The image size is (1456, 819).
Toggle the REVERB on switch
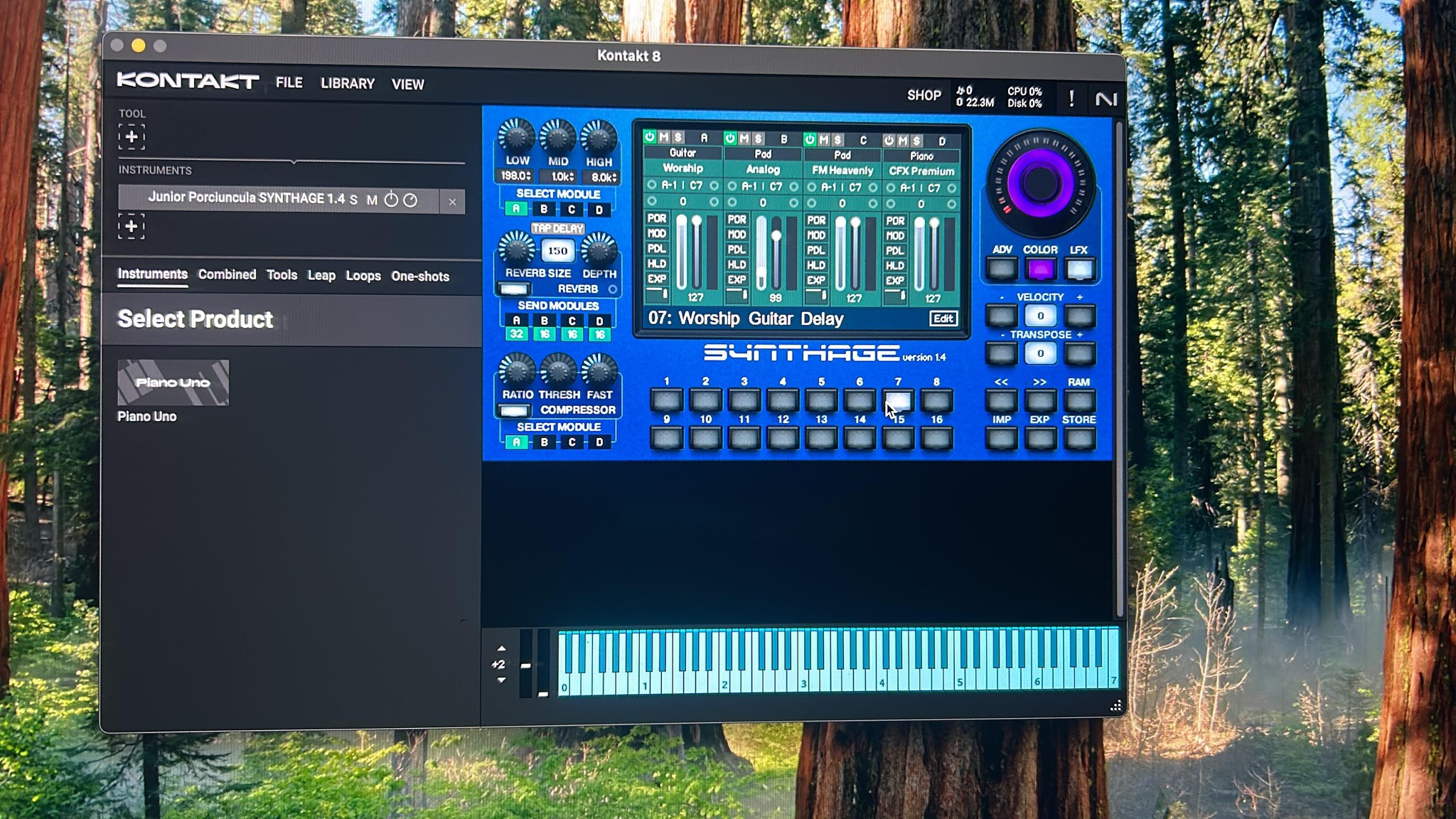coord(513,289)
